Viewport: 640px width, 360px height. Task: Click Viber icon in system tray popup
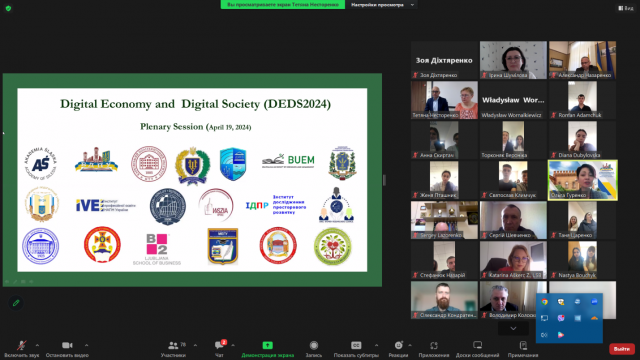561,318
